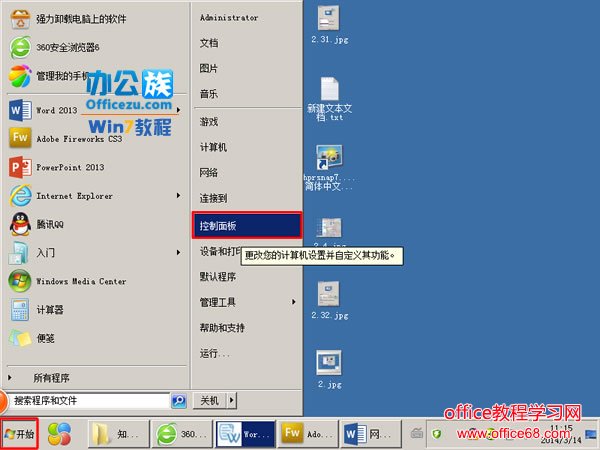Select hprsnap7 shortcut on desktop

point(329,168)
